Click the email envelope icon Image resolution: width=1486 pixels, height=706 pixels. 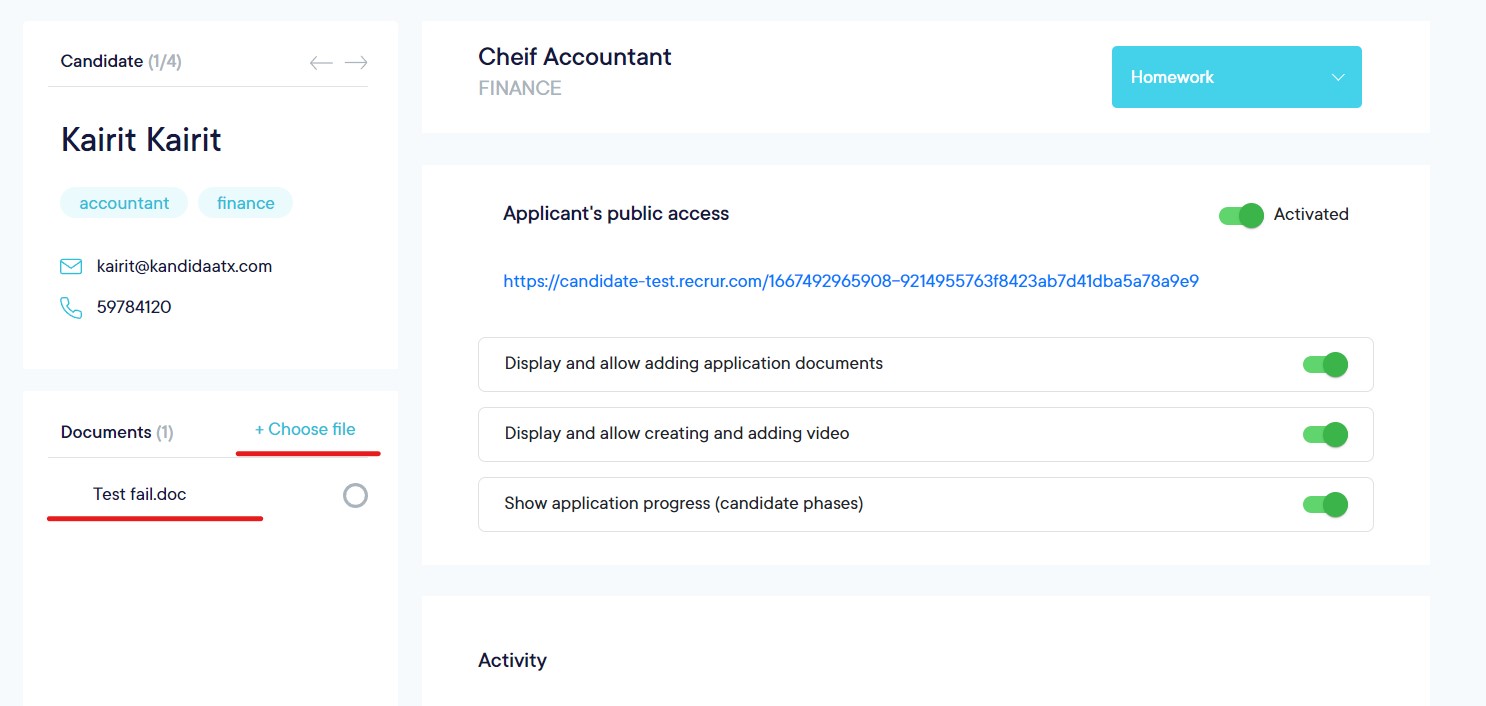(71, 267)
